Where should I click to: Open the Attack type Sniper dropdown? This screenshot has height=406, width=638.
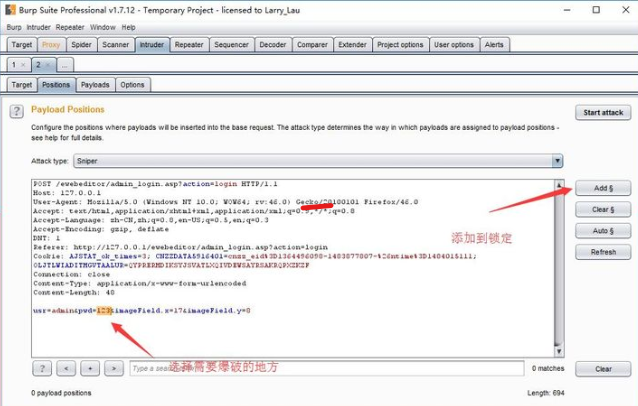click(x=318, y=161)
